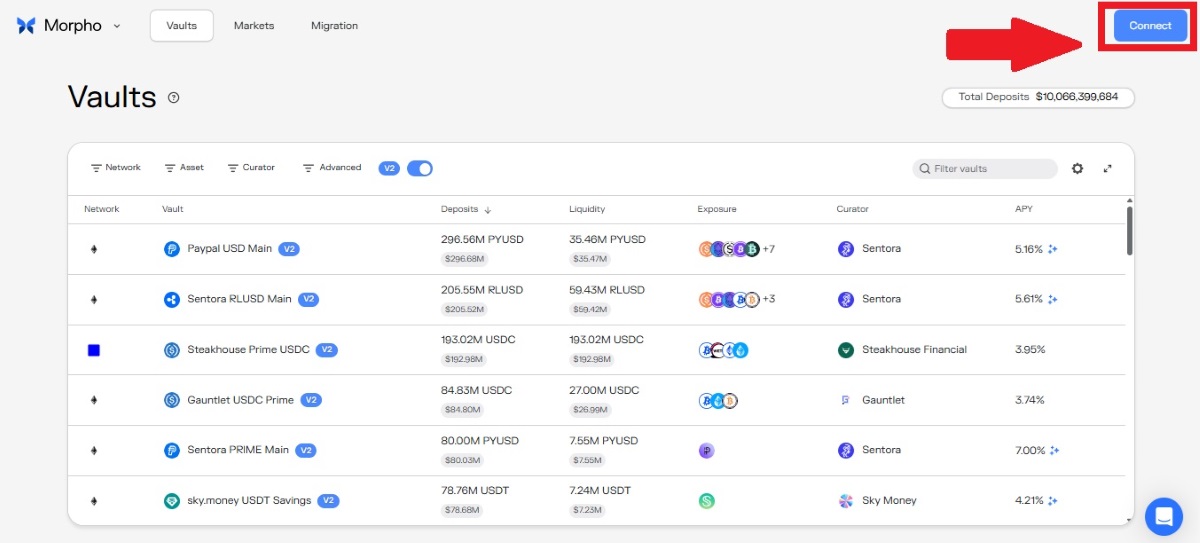Click the Steakhouse Financial curator icon

pos(846,350)
